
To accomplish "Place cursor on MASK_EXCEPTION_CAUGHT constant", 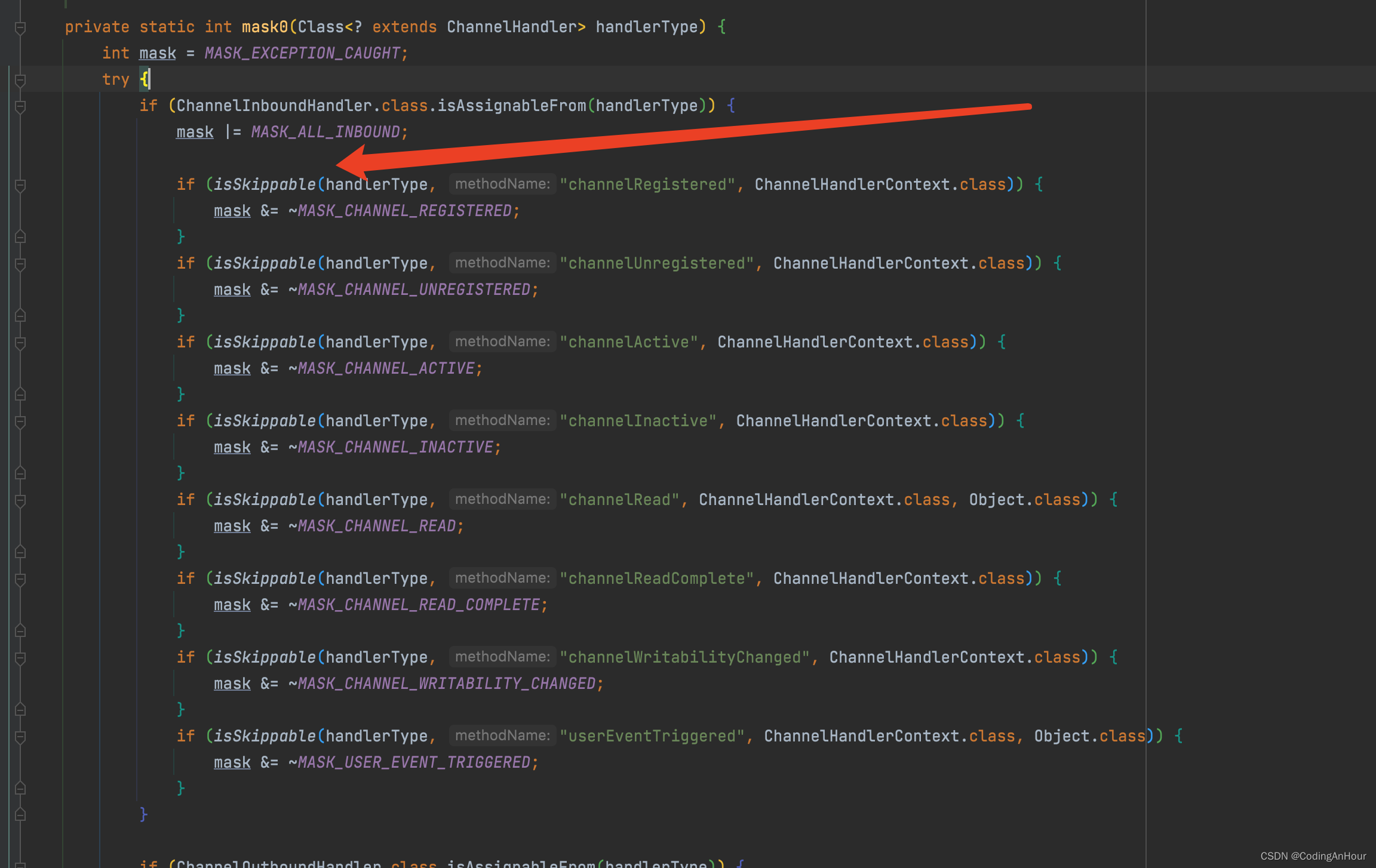I will point(304,53).
